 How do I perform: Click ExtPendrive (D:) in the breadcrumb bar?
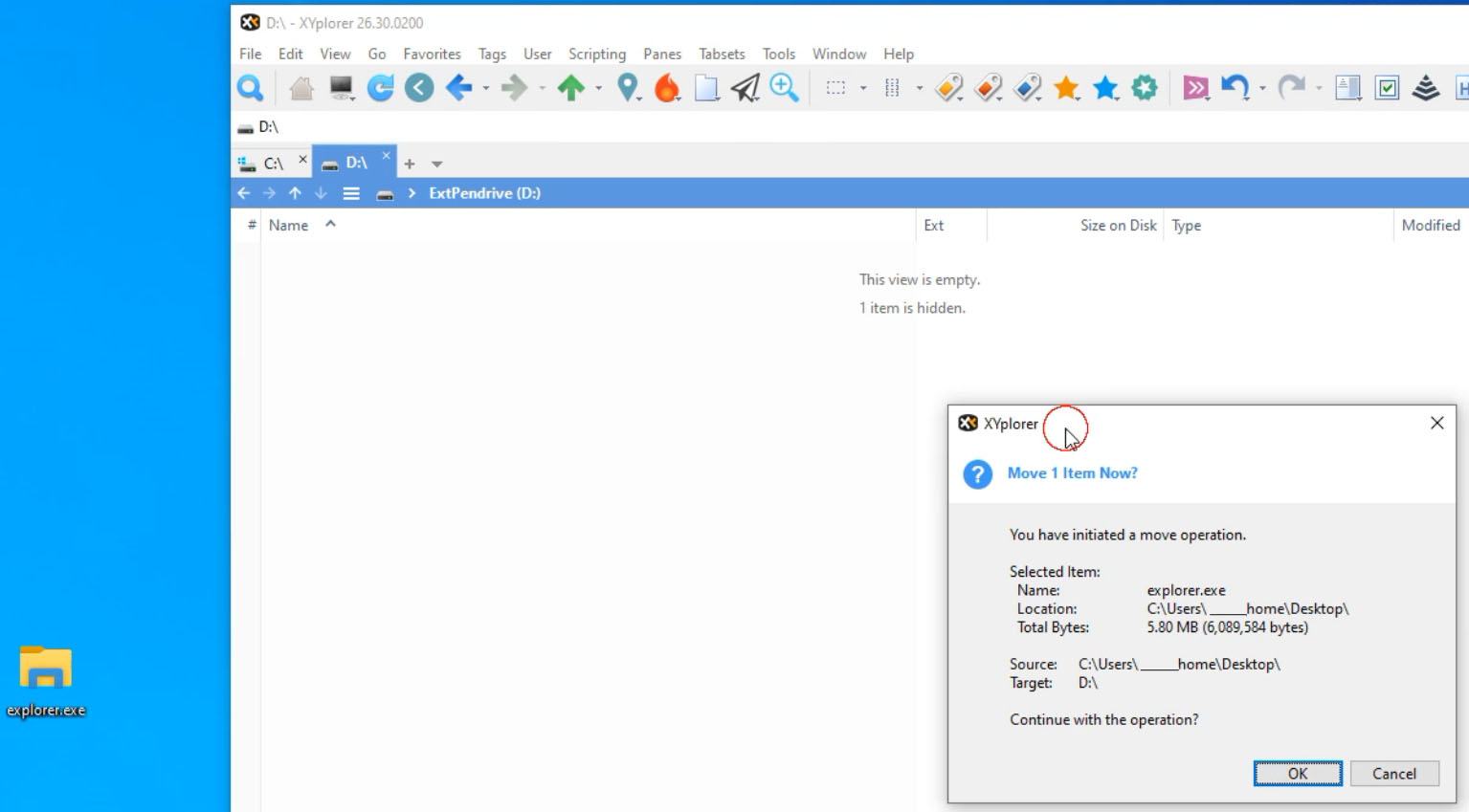click(x=485, y=192)
